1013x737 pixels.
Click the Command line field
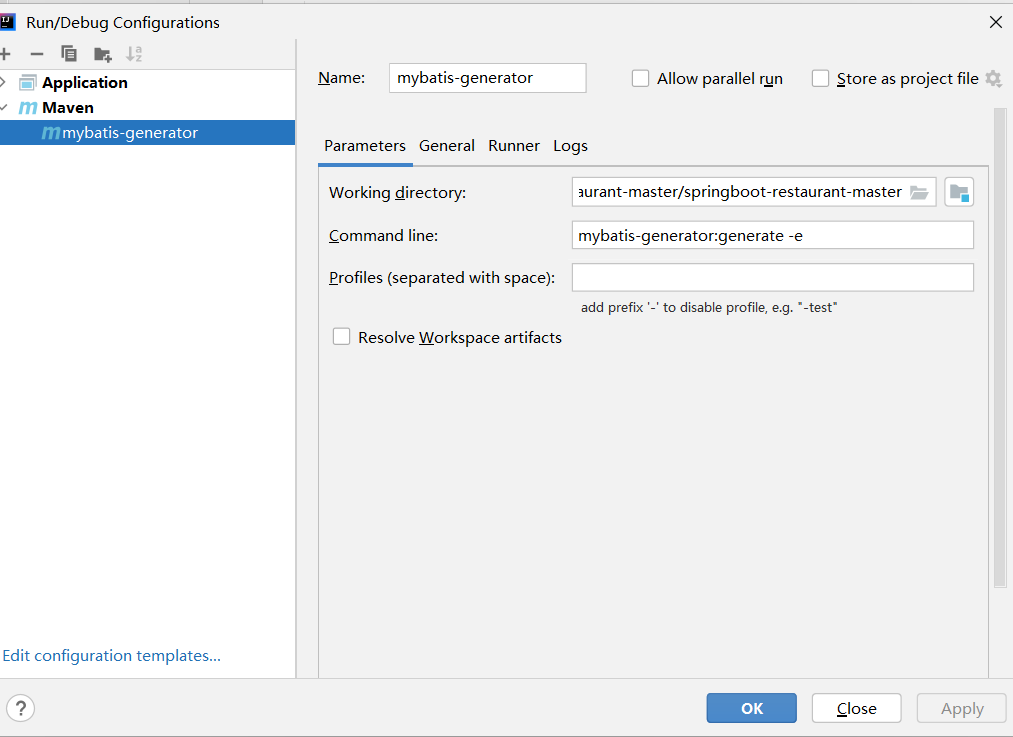click(x=773, y=235)
